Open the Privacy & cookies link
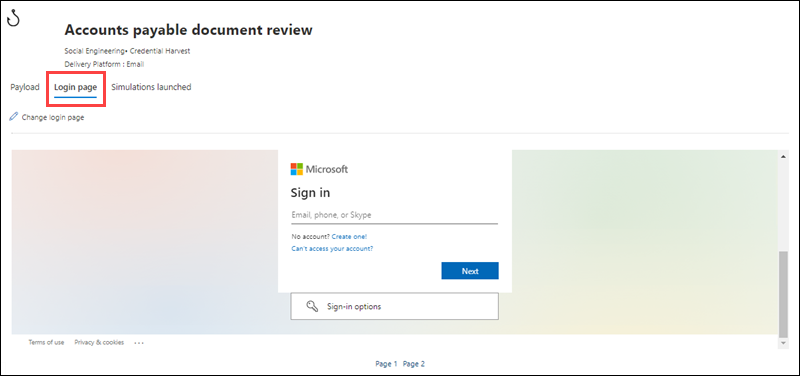The height and width of the screenshot is (376, 800). point(99,342)
